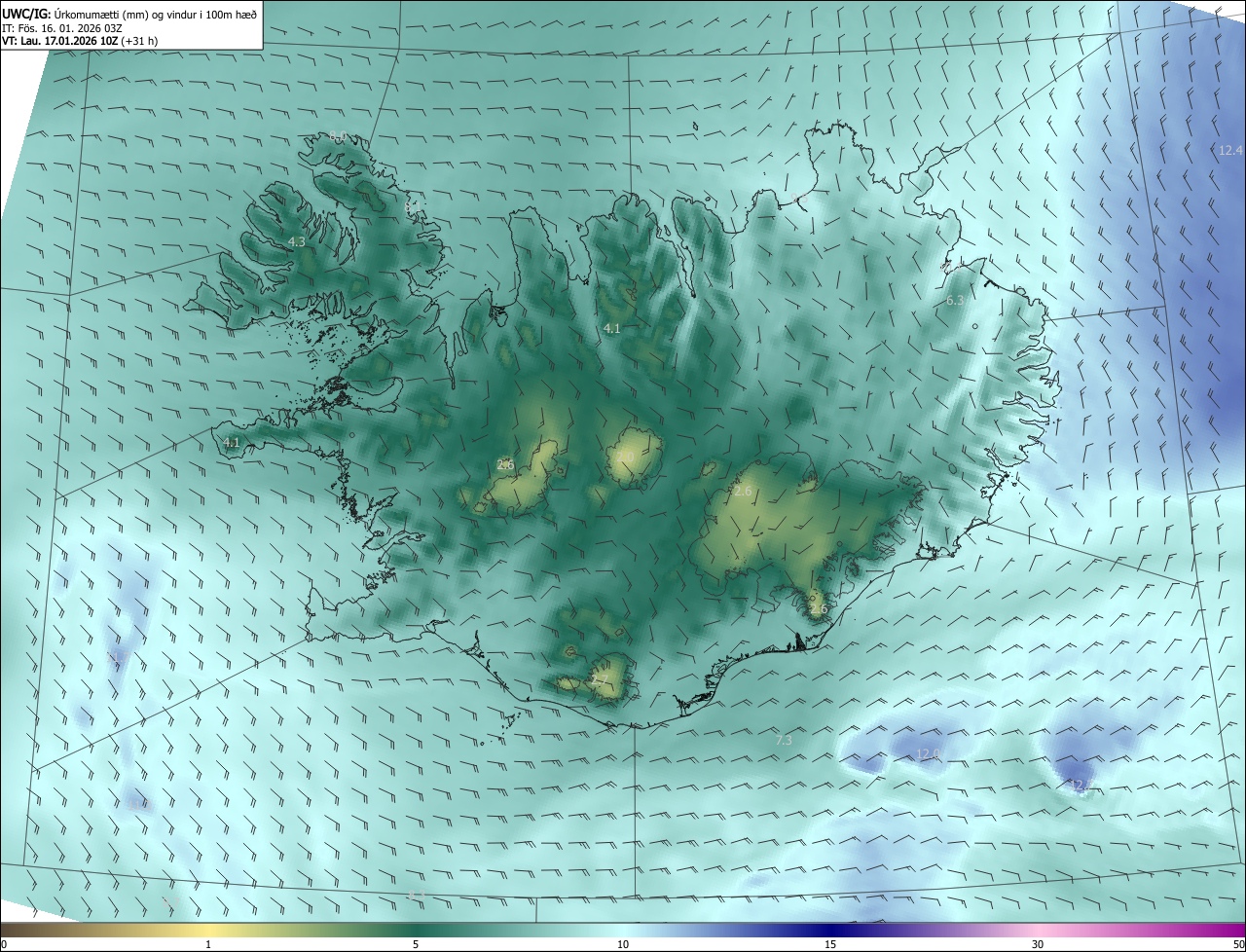The image size is (1246, 952).
Task: Select the colorbar tick label '50'
Action: pyautogui.click(x=1238, y=944)
